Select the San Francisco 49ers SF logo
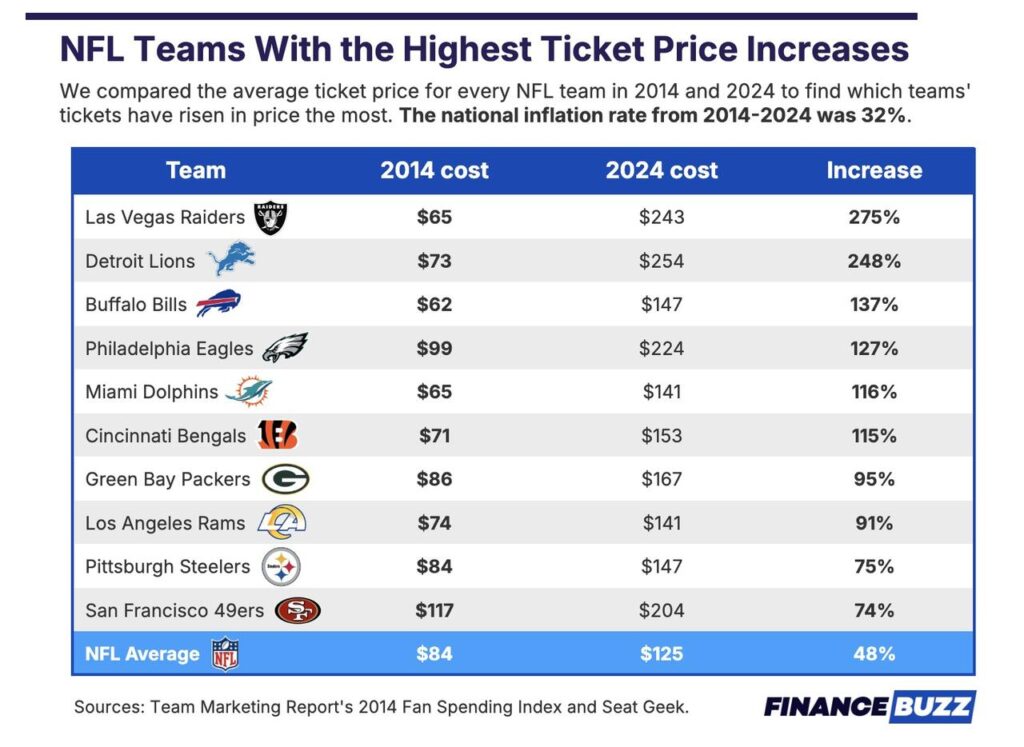The image size is (1024, 747). tap(298, 611)
